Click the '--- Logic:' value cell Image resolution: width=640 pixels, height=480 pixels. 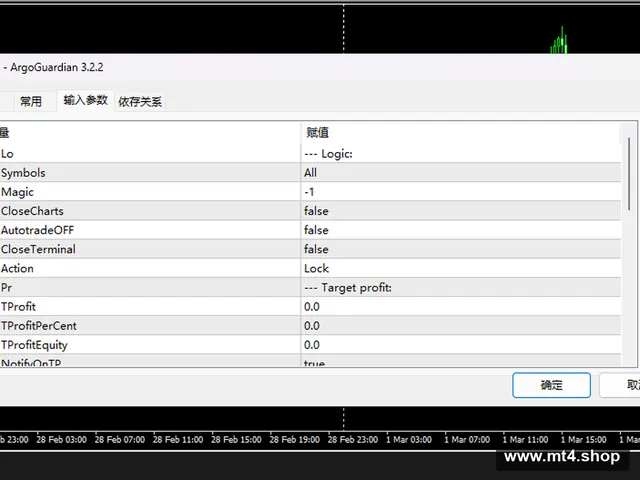(460, 153)
